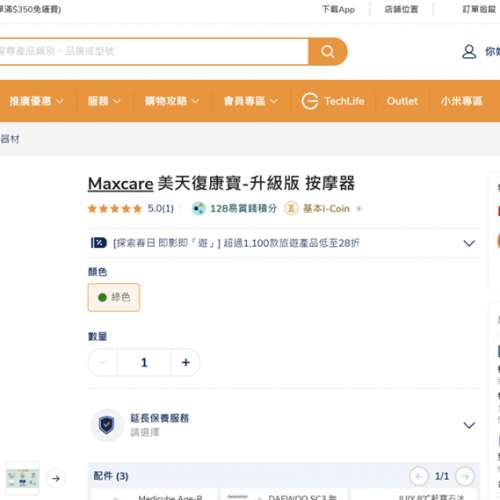Image resolution: width=500 pixels, height=500 pixels.
Task: Click the 延長保養服務 label
Action: [160, 418]
